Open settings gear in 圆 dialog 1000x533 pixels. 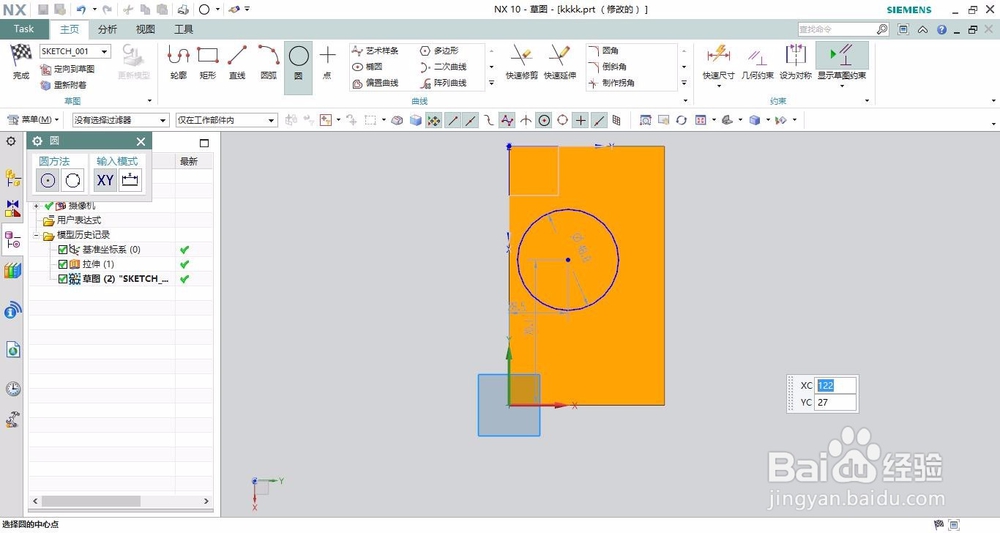click(x=37, y=142)
